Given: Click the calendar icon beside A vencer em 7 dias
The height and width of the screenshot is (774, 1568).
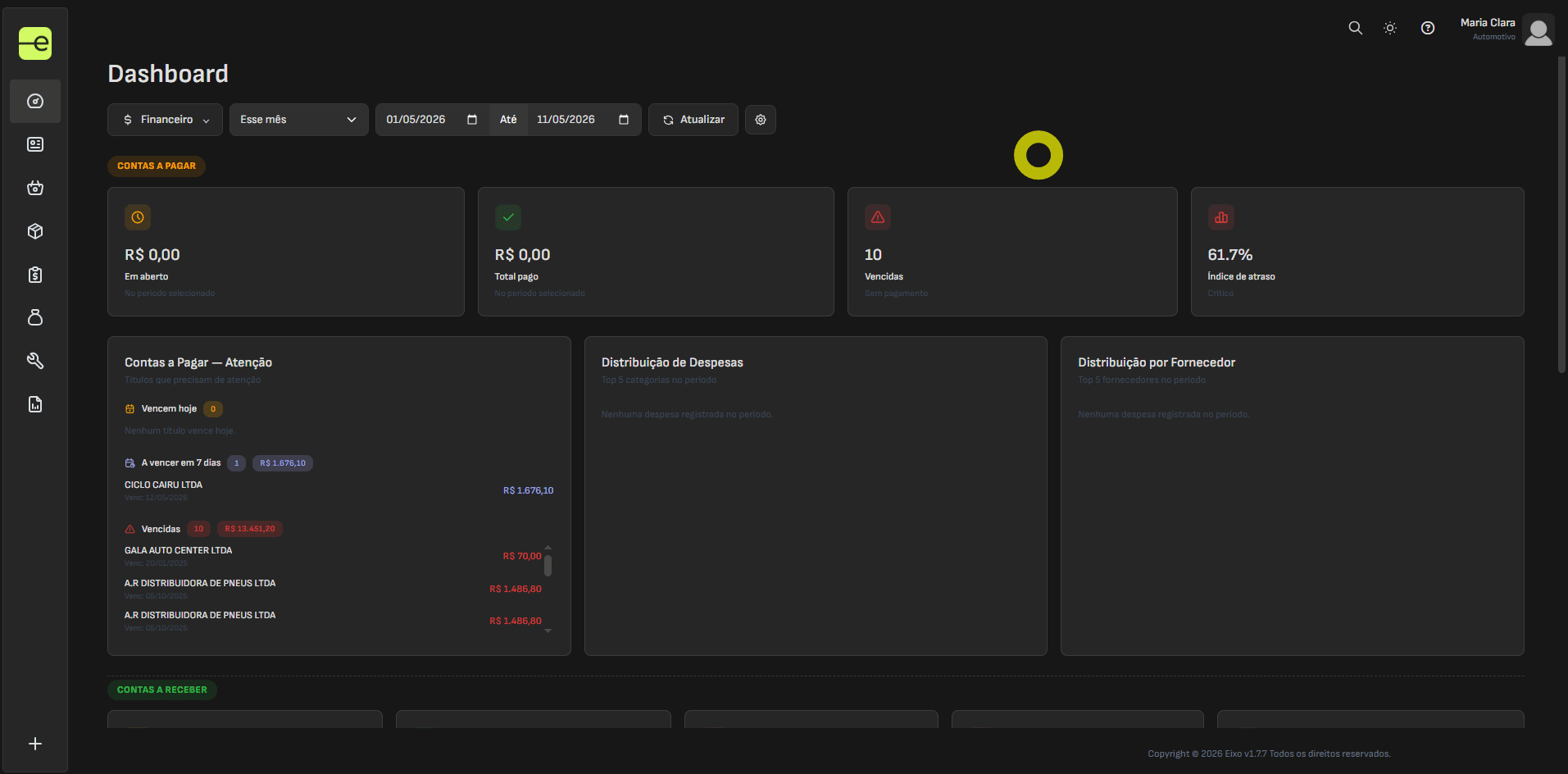Looking at the screenshot, I should pyautogui.click(x=130, y=463).
